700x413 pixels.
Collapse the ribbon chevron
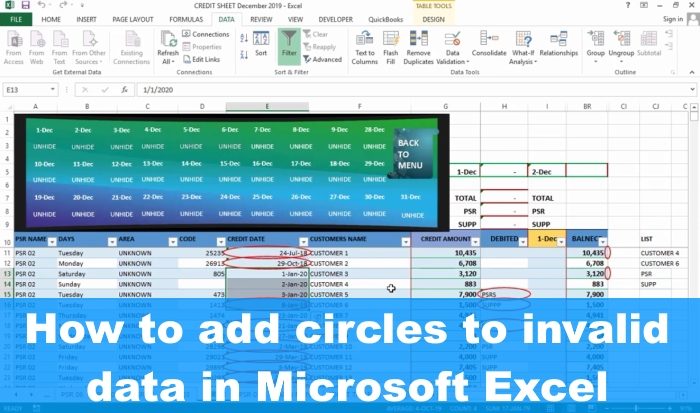click(692, 72)
